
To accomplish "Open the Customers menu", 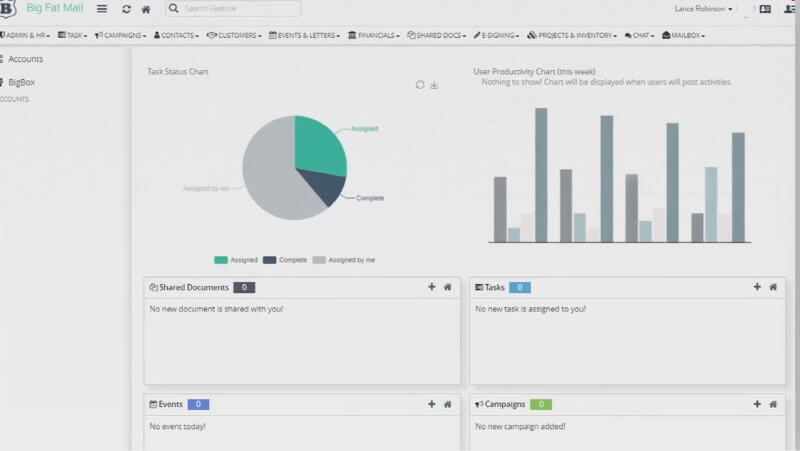I will (234, 35).
